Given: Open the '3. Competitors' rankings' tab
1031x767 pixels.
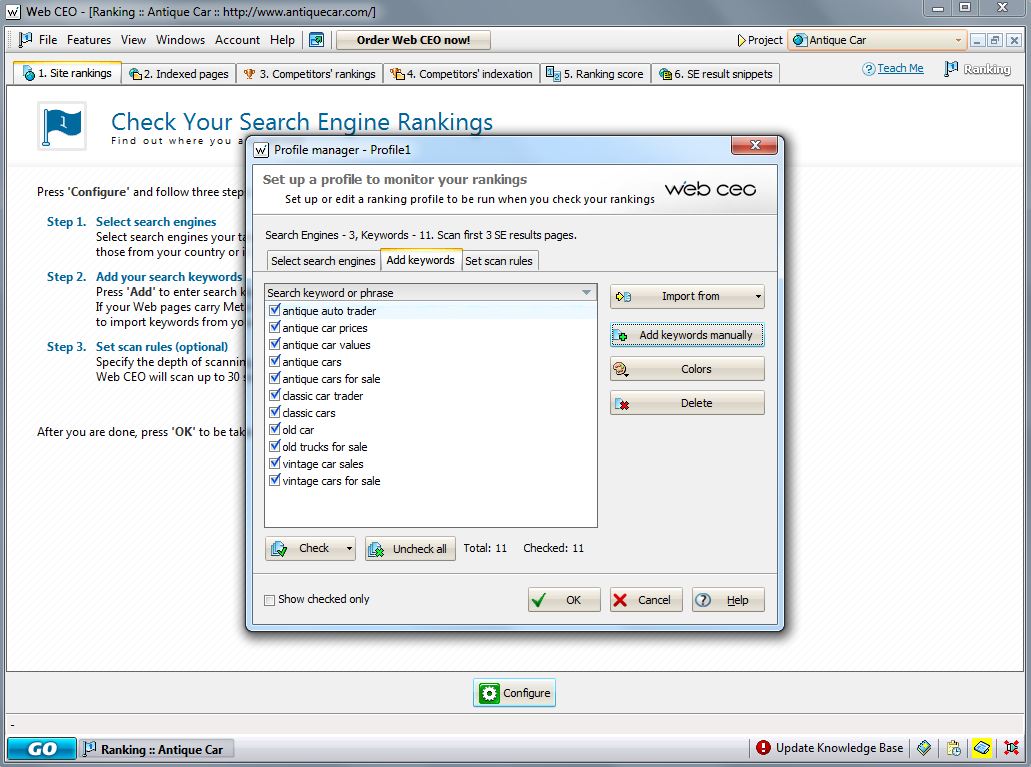Looking at the screenshot, I should tap(310, 74).
